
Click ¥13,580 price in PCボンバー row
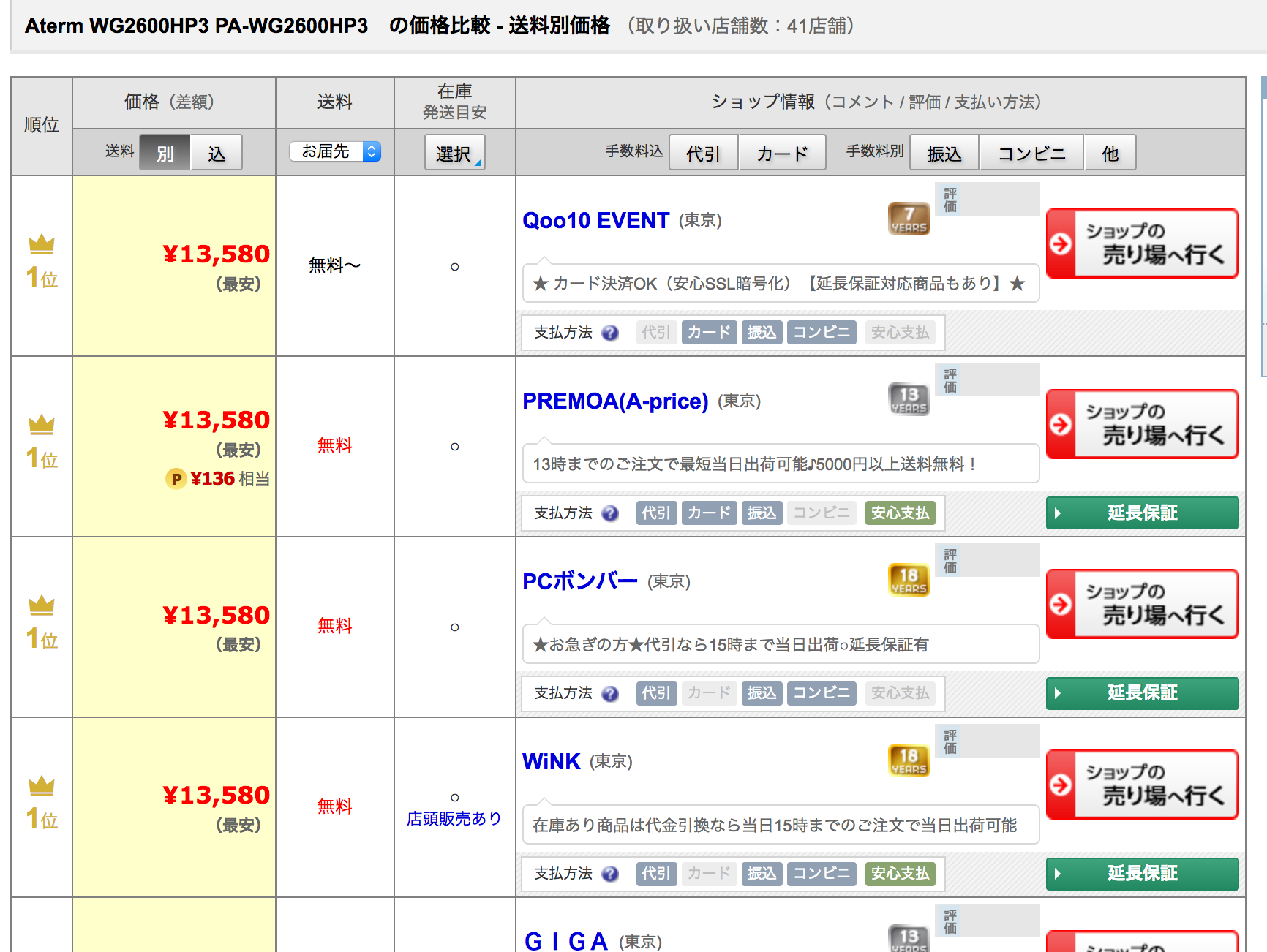[217, 616]
